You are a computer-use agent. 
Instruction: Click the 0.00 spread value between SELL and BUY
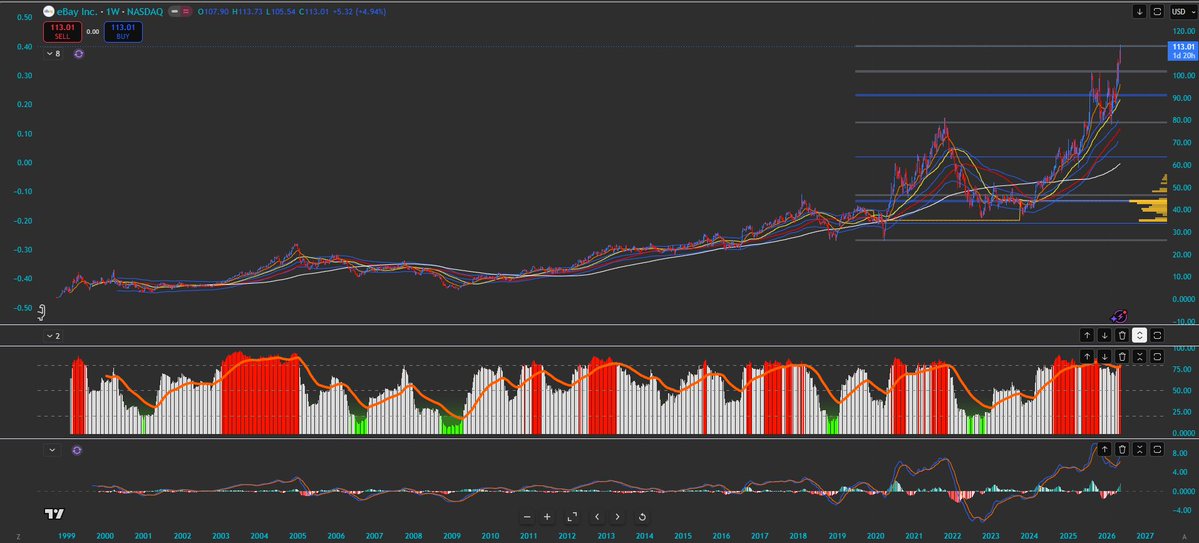pyautogui.click(x=93, y=31)
